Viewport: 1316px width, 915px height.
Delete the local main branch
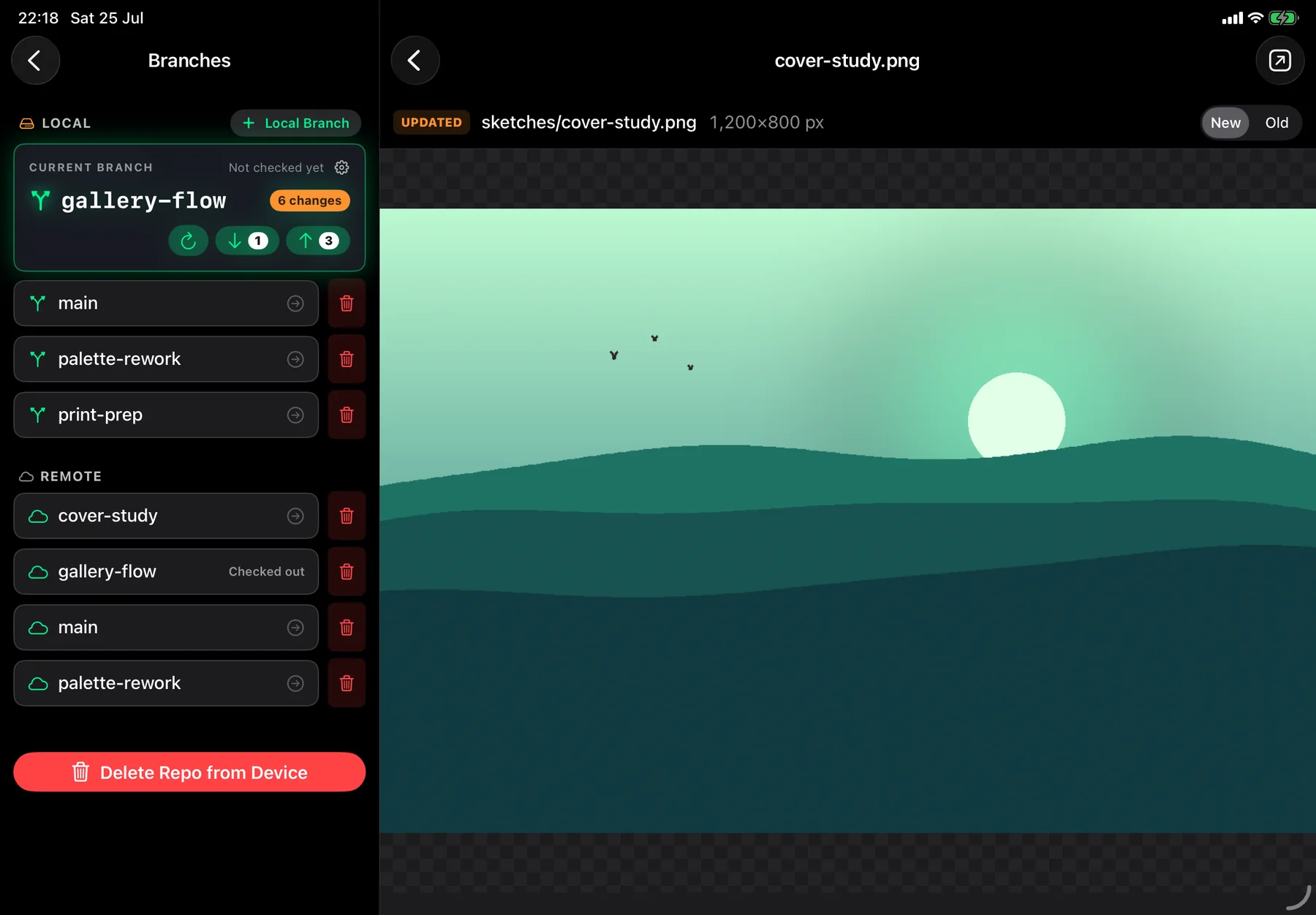point(347,303)
